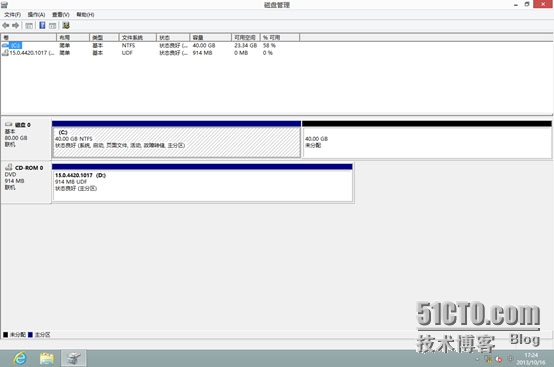554x367 pixels.
Task: Click the 23.34 GB free space cell
Action: pyautogui.click(x=246, y=46)
